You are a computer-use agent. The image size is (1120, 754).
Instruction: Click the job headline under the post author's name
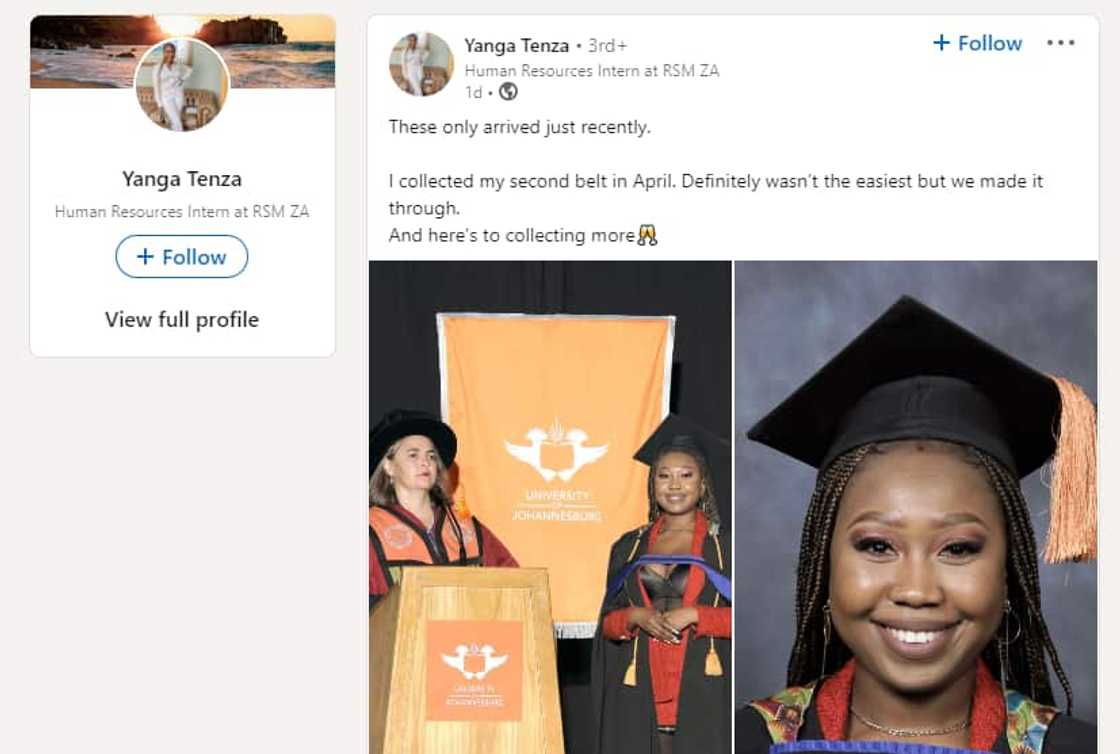pos(592,71)
